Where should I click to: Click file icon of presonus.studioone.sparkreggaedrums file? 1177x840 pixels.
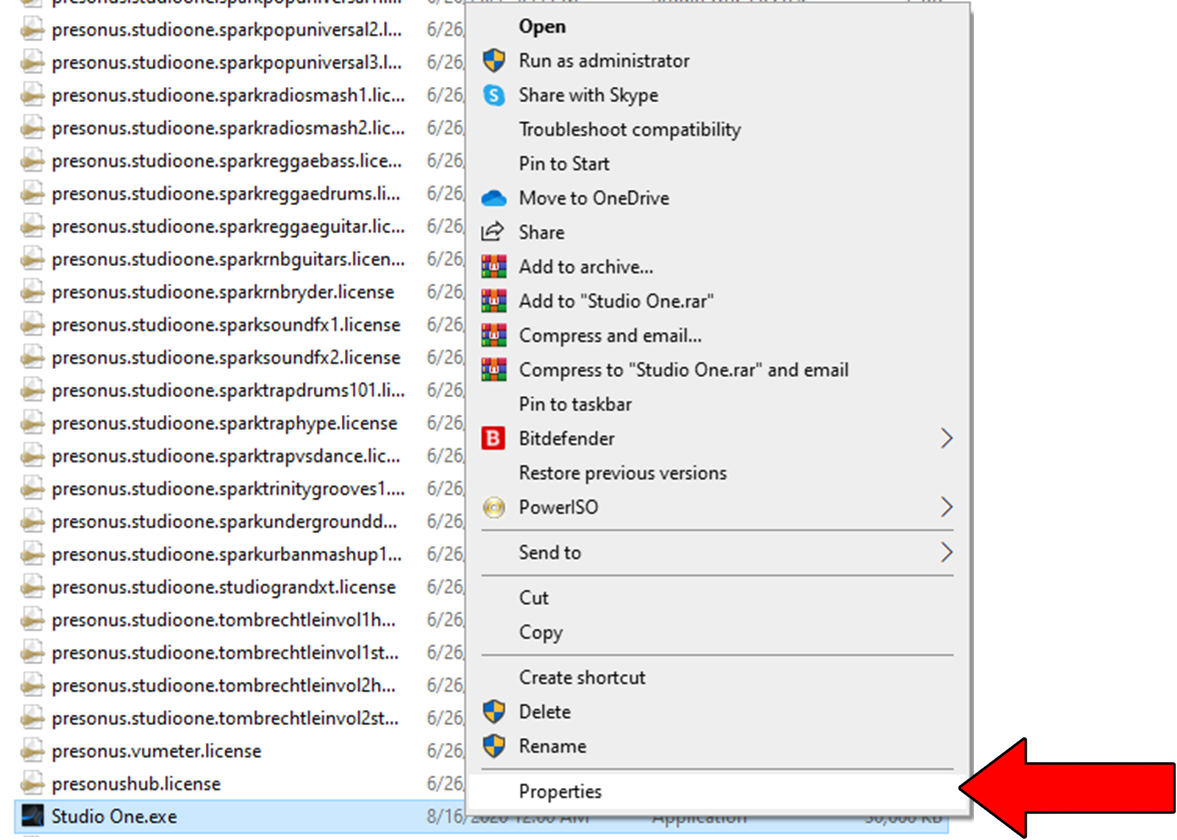(x=32, y=194)
